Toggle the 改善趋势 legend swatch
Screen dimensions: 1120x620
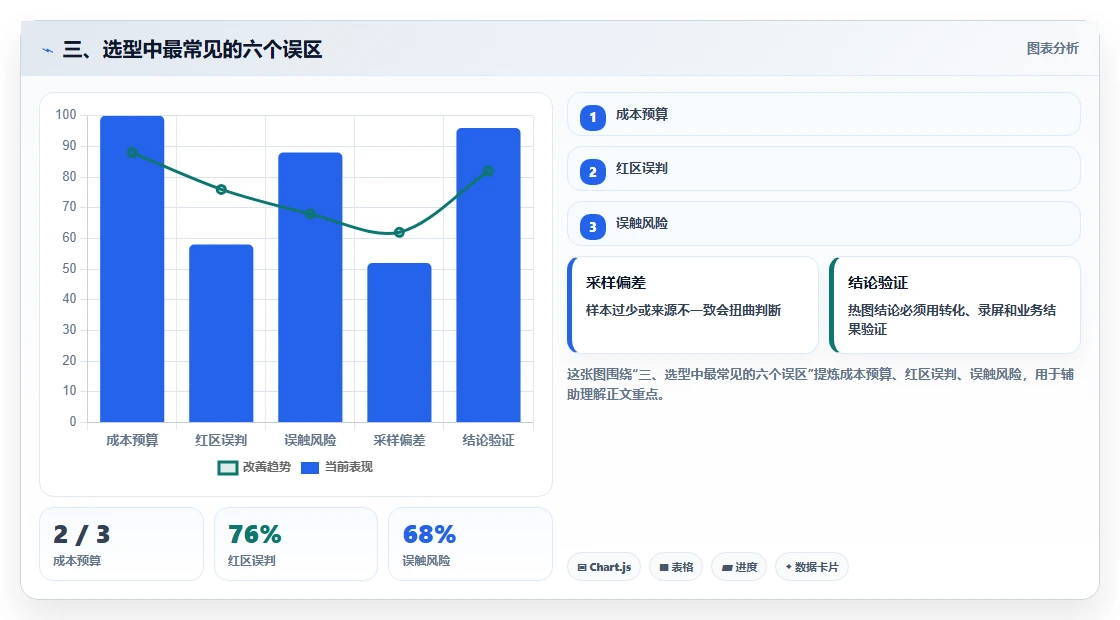(x=227, y=468)
